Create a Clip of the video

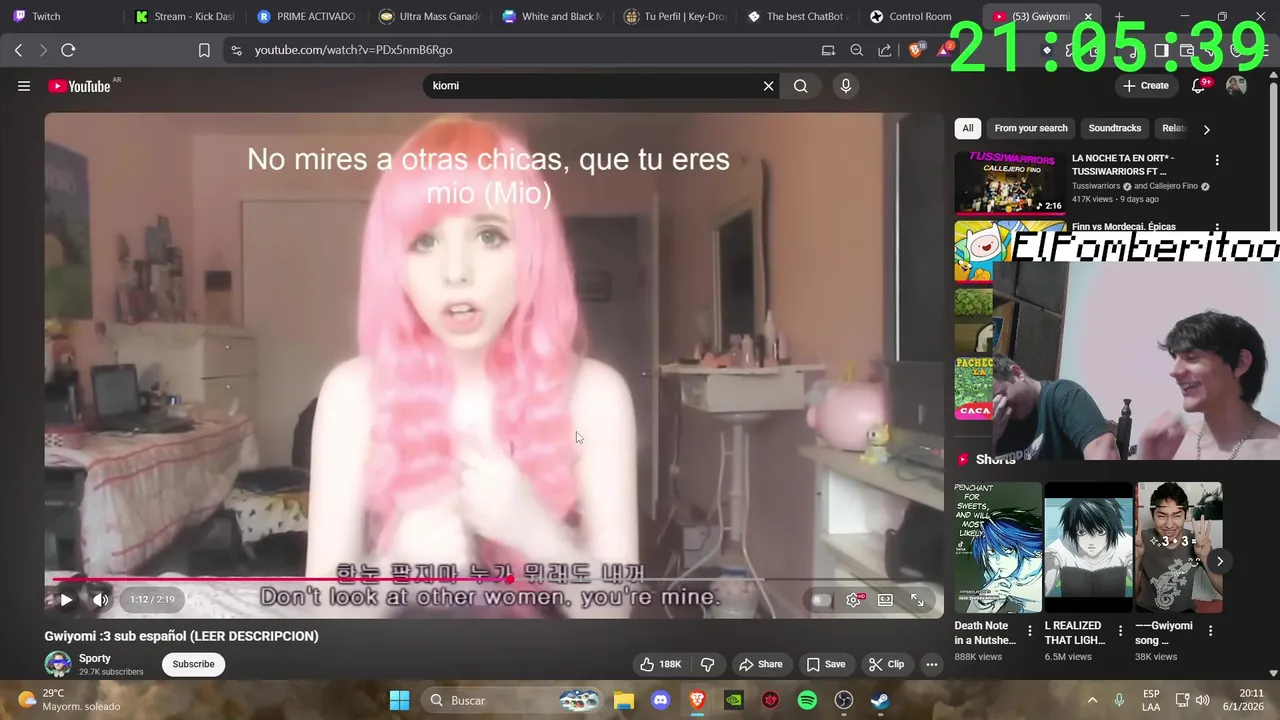(886, 664)
